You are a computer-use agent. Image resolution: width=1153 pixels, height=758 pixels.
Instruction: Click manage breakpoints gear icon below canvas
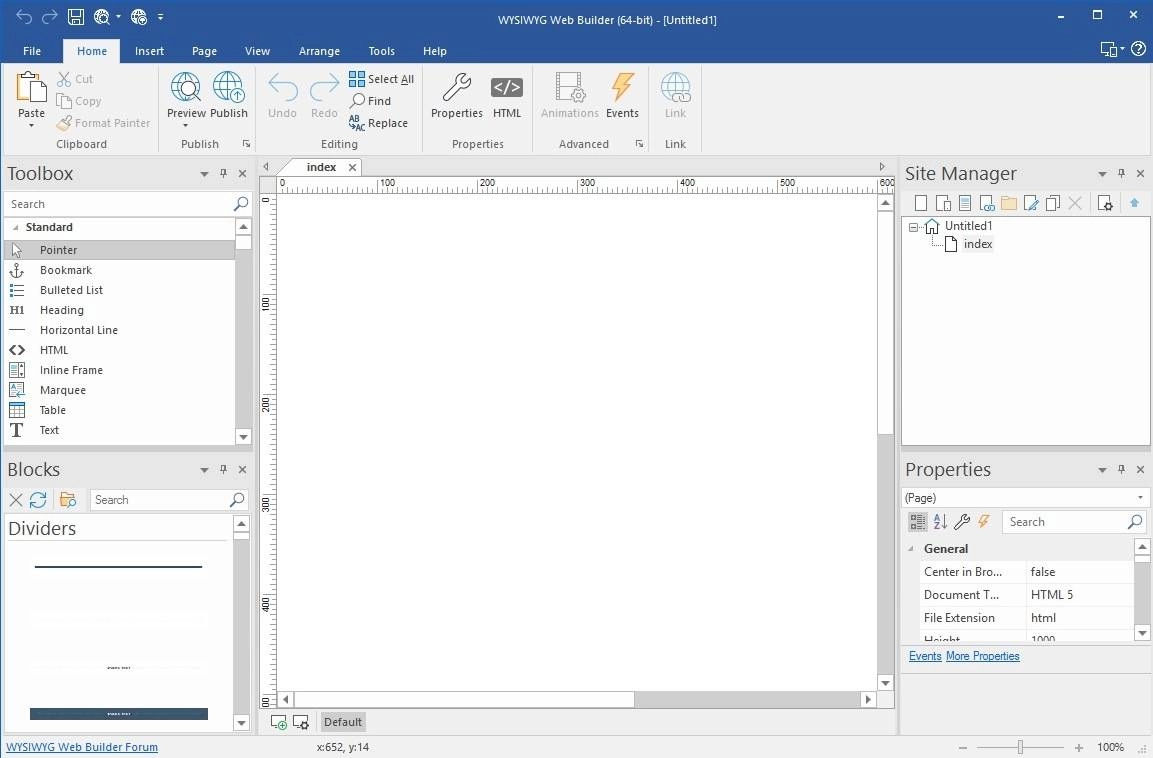(301, 722)
